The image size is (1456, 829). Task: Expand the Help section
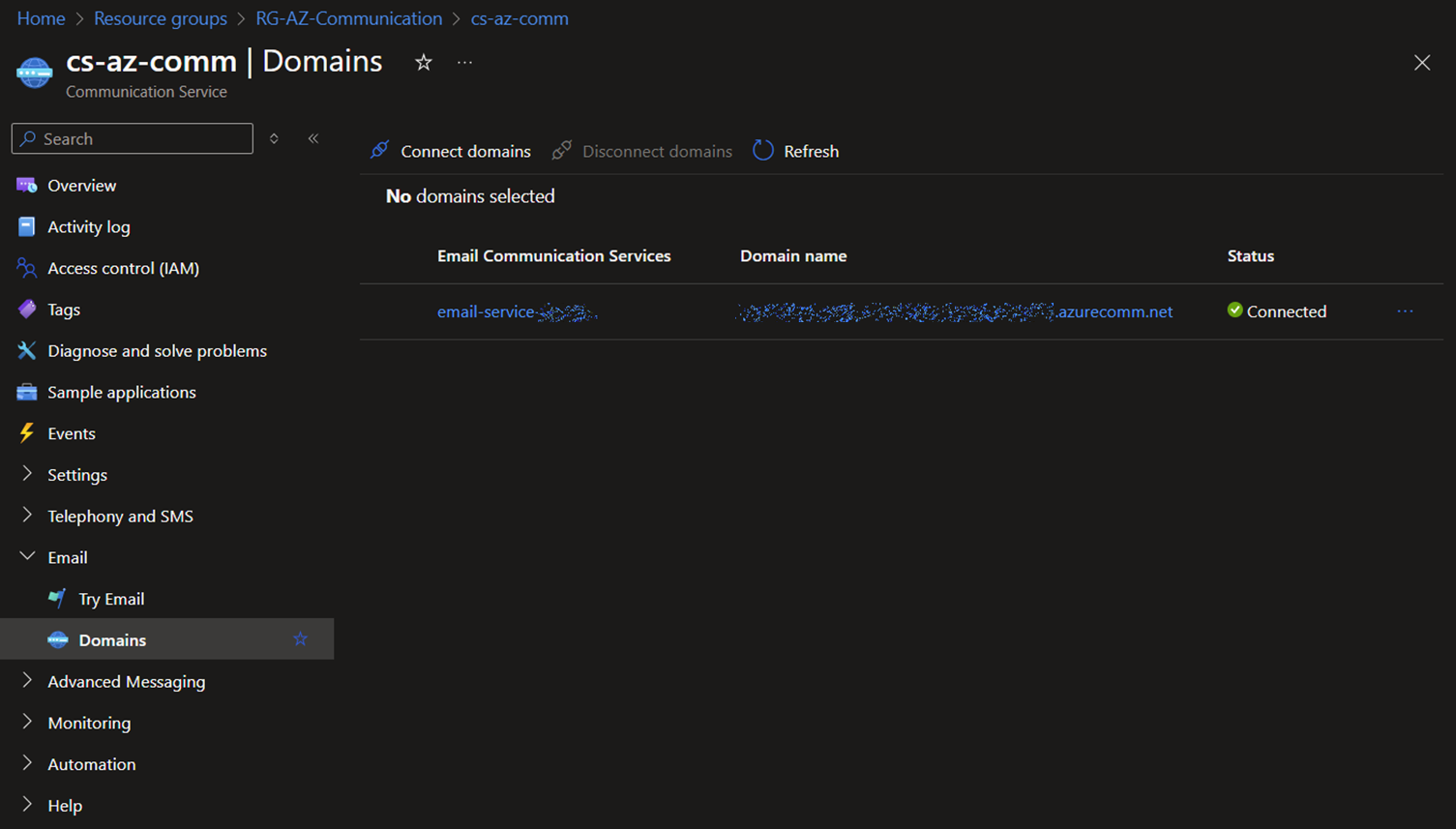(27, 805)
